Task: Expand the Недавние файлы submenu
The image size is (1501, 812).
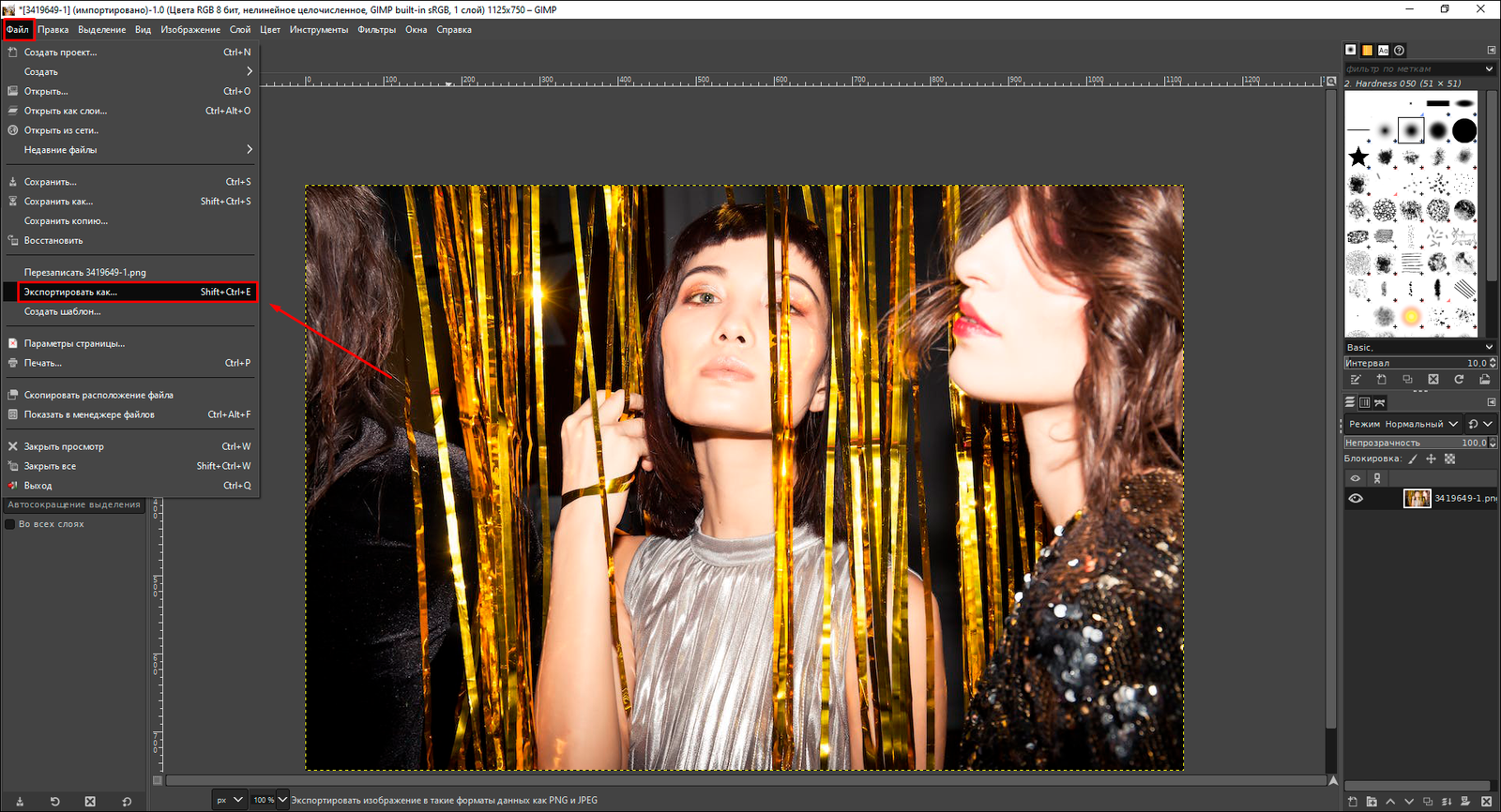Action: coord(130,150)
